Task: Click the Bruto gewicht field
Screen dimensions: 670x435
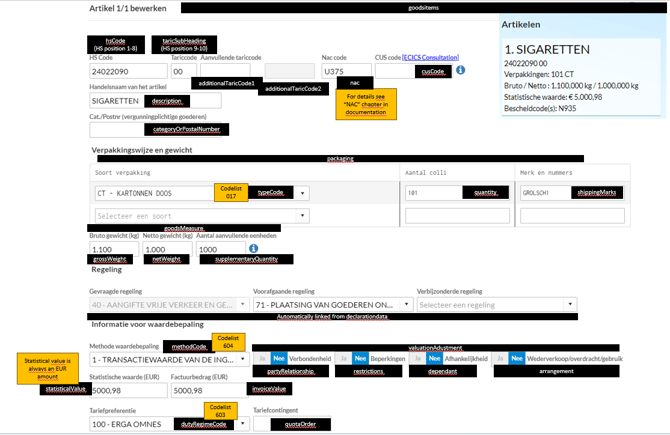Action: 114,249
